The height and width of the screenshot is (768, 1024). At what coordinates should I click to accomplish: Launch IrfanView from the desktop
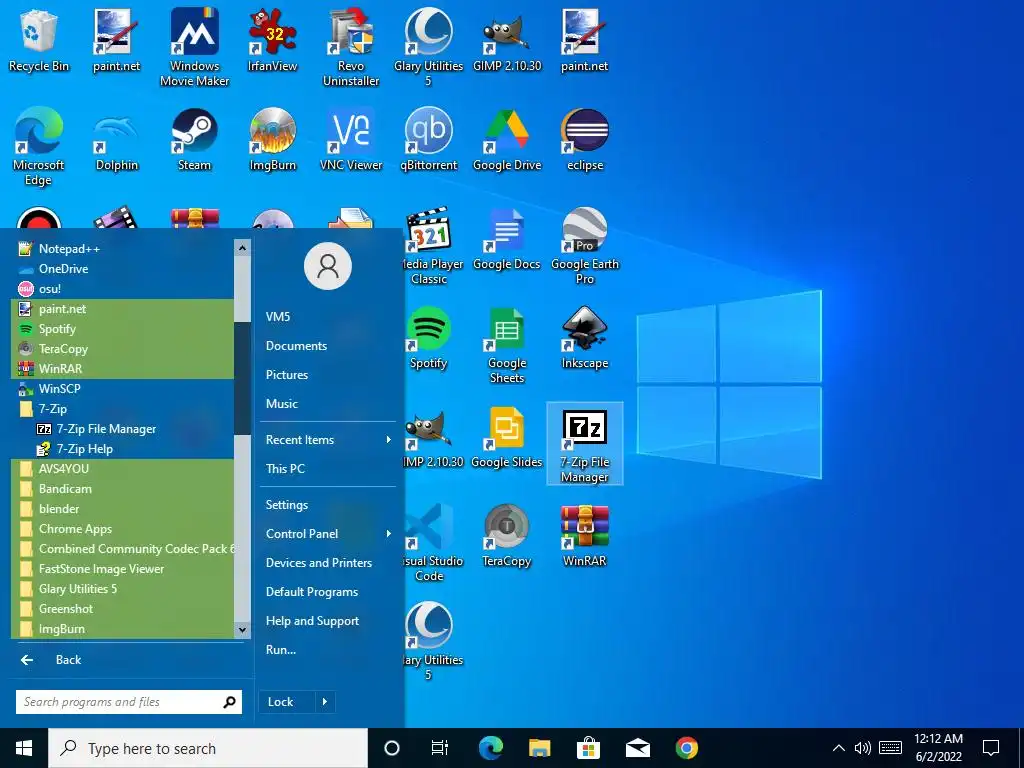pyautogui.click(x=272, y=40)
